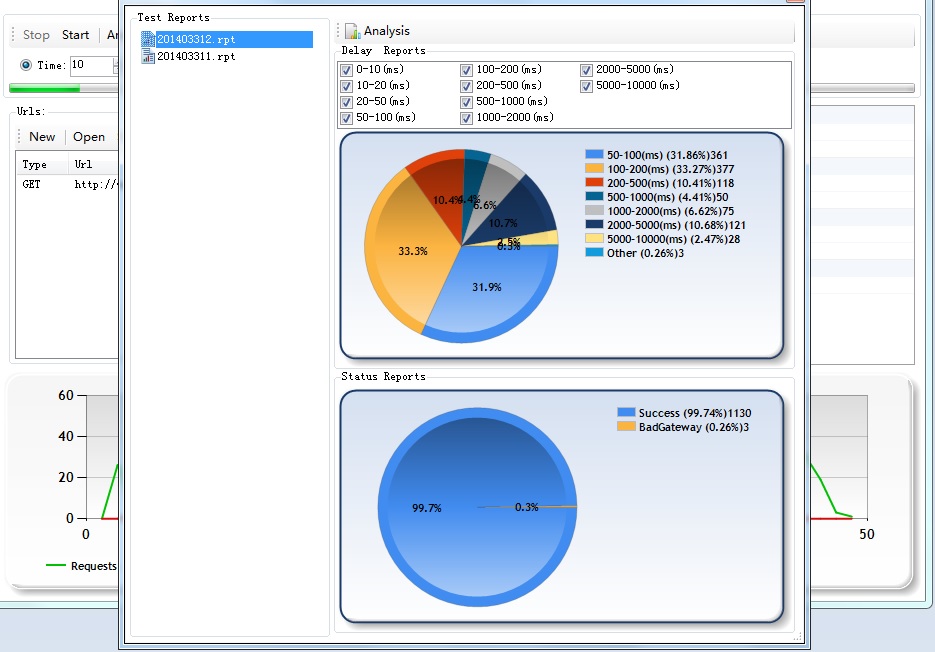Toggle the 20-50 (ms) delay checkbox

pyautogui.click(x=346, y=102)
